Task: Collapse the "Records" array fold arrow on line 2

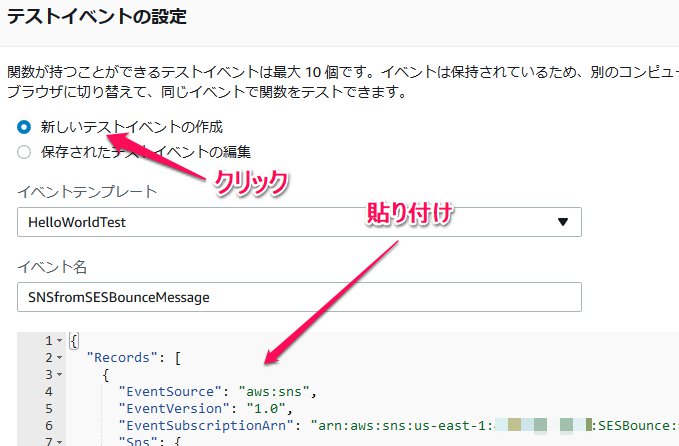Action: point(62,358)
